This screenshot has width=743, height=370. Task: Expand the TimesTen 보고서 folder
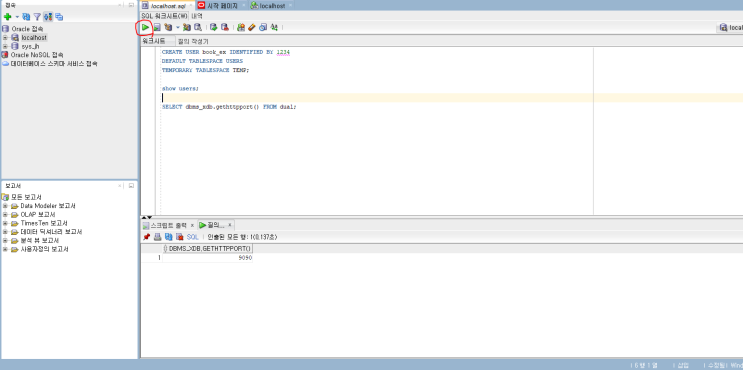click(5, 223)
